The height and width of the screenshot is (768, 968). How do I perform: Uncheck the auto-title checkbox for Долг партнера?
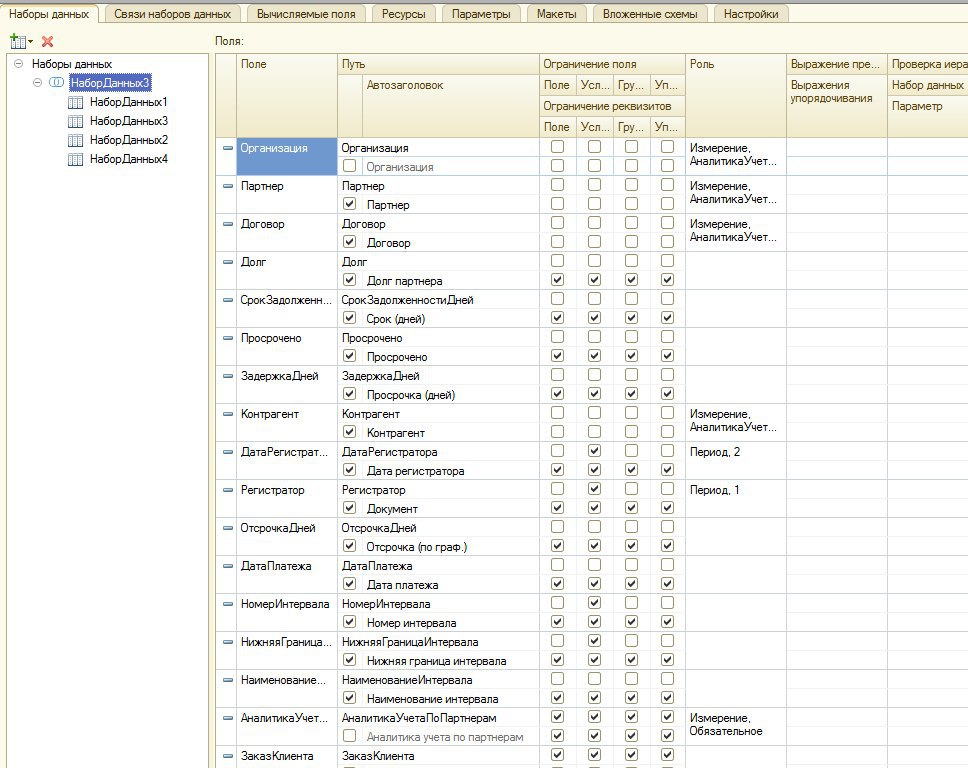(x=349, y=279)
